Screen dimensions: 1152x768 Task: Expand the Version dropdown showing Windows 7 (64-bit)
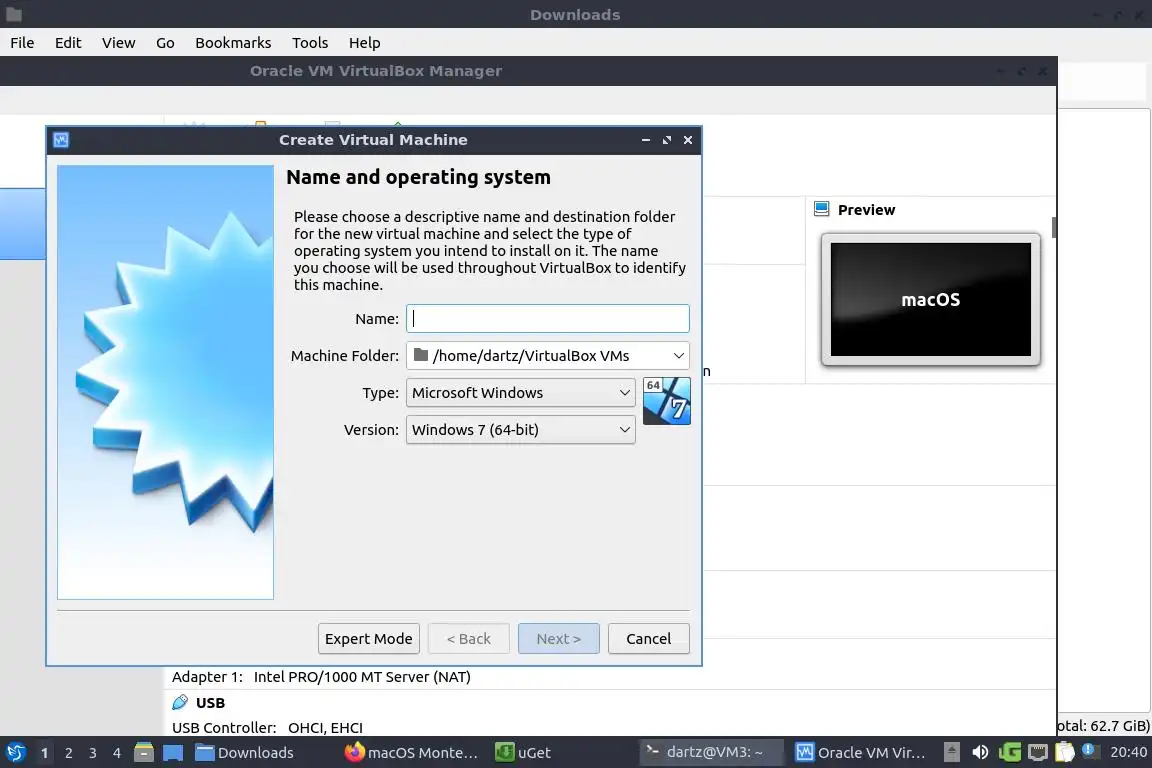[x=520, y=430]
